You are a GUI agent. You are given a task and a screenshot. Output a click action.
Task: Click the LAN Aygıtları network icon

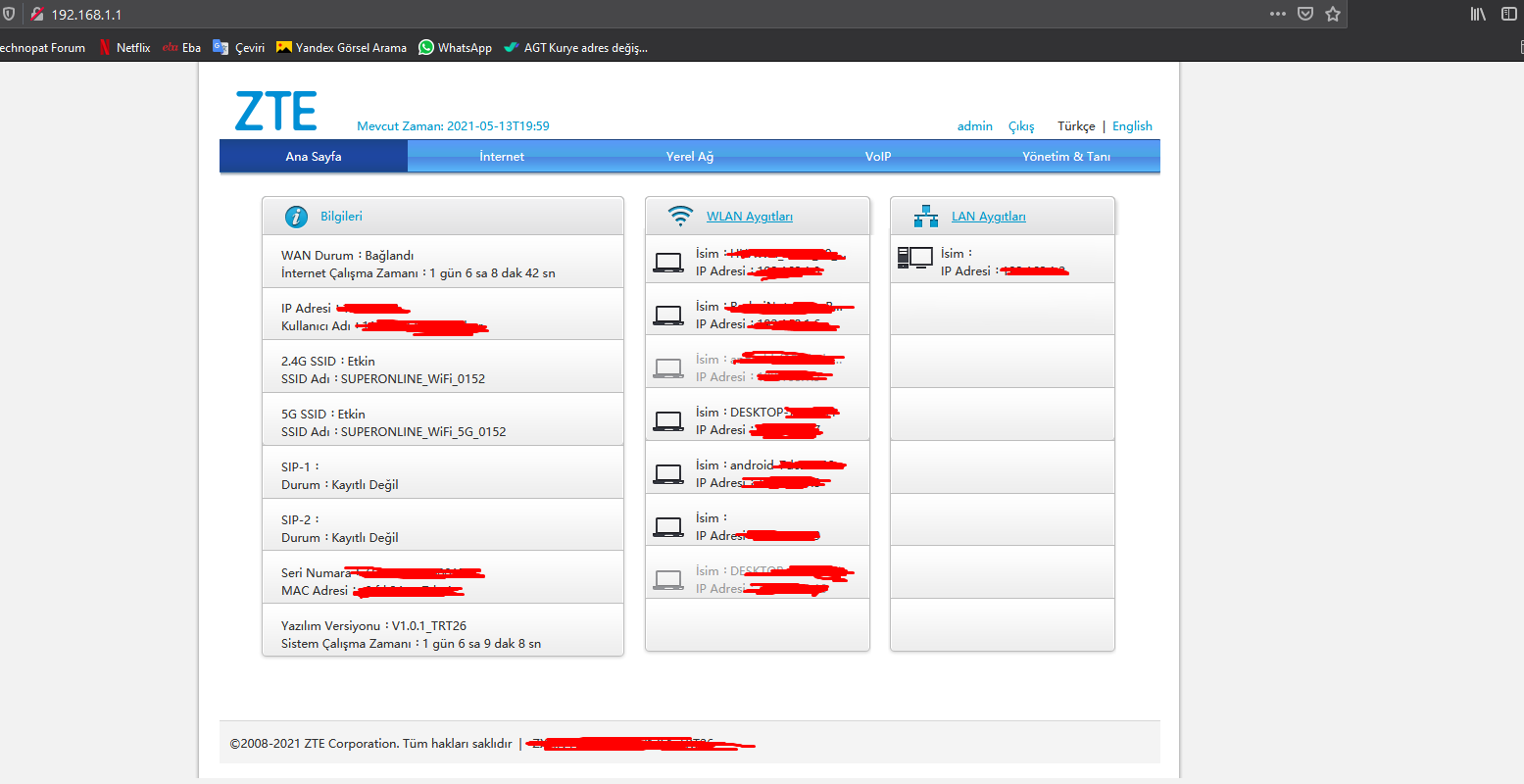pyautogui.click(x=925, y=217)
